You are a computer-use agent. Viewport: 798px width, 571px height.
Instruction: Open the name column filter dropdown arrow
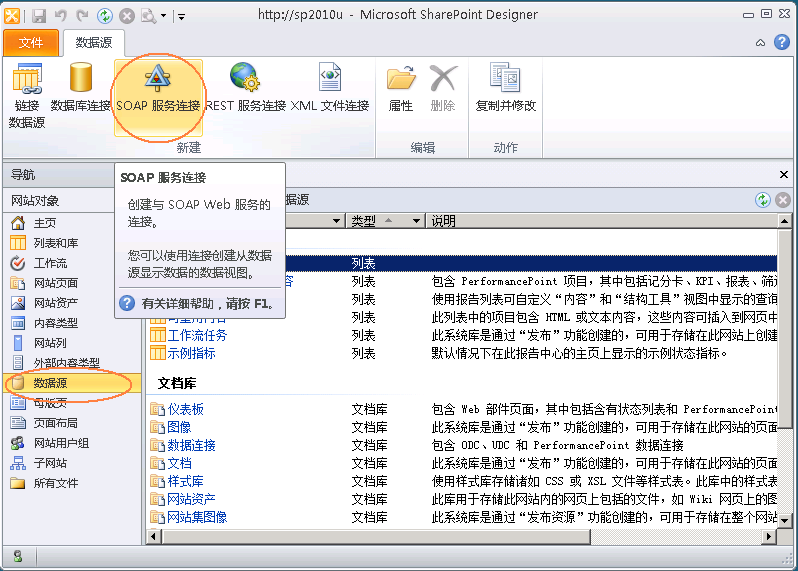pos(336,221)
